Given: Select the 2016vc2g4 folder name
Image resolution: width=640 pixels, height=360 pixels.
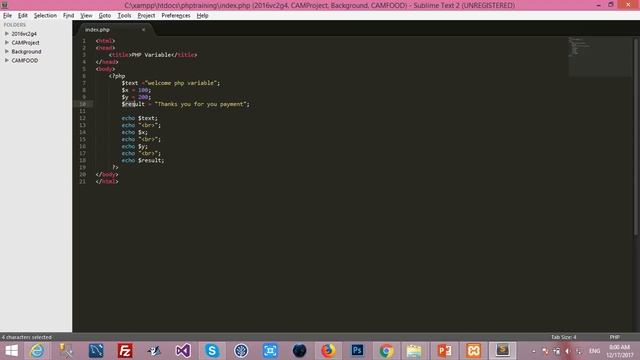Looking at the screenshot, I should 24,33.
